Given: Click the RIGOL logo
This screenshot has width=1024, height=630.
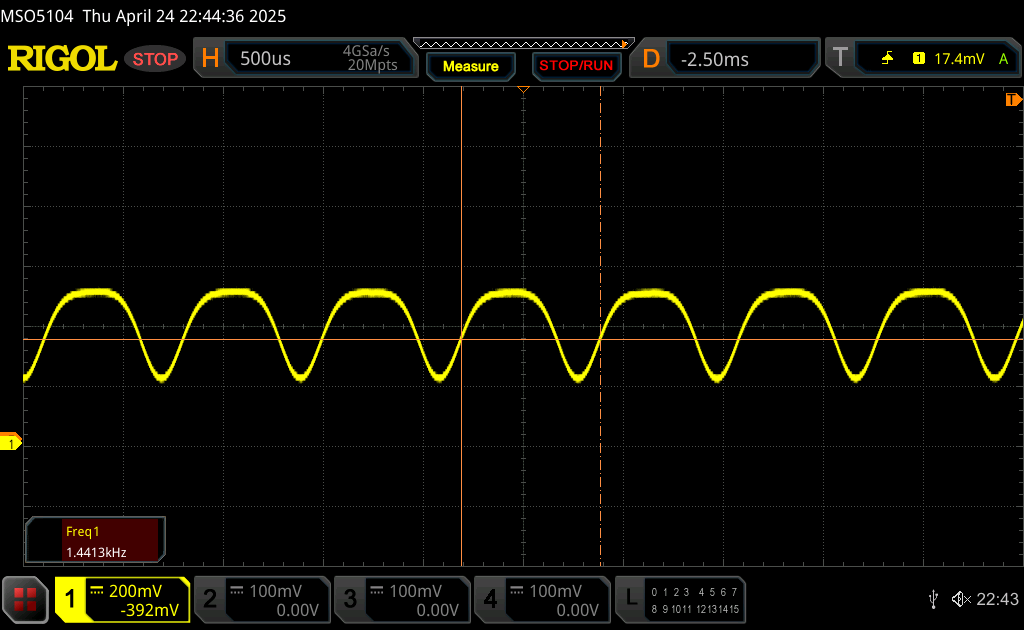Looking at the screenshot, I should (62, 59).
